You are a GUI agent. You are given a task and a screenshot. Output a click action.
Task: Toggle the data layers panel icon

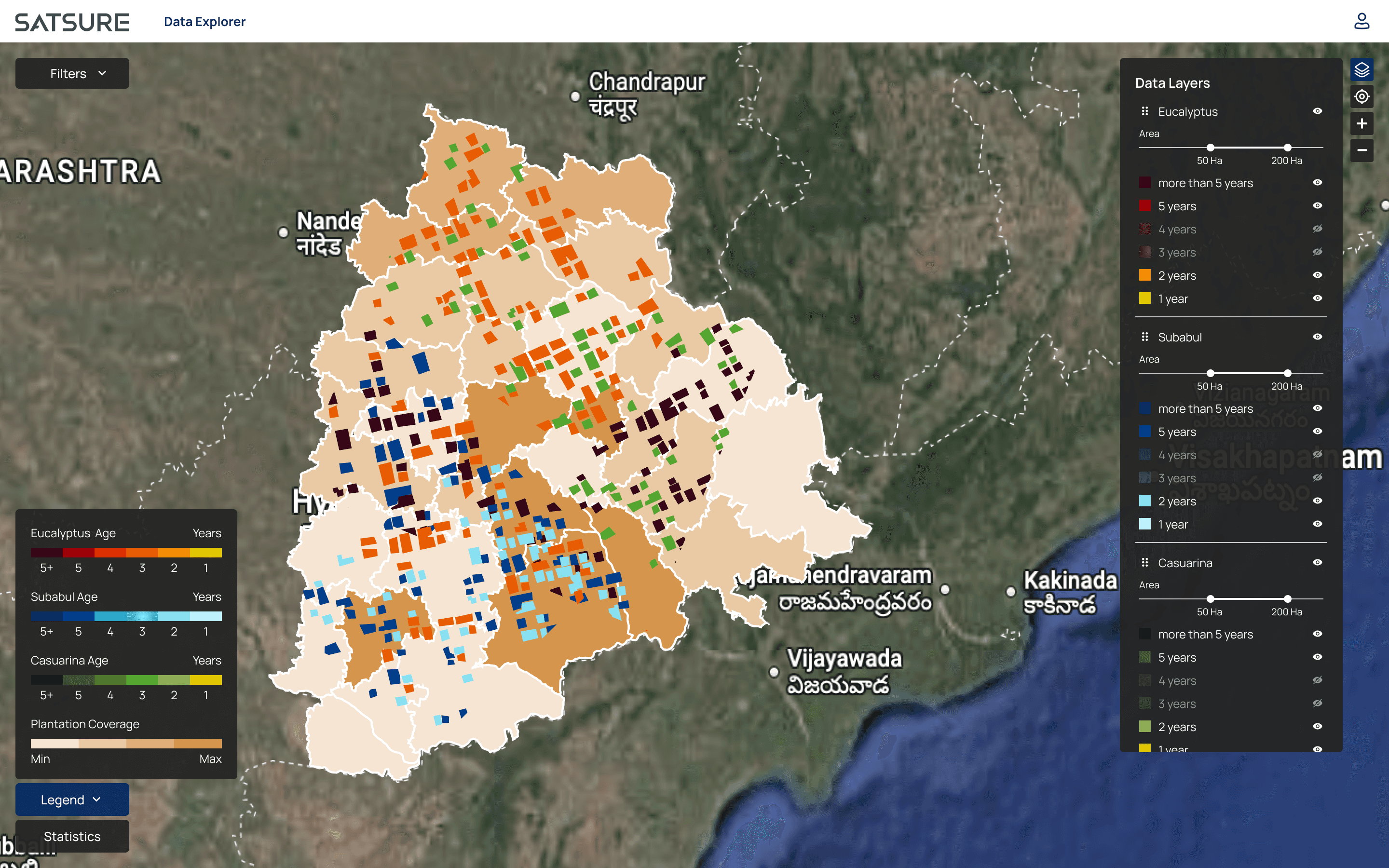pyautogui.click(x=1362, y=70)
